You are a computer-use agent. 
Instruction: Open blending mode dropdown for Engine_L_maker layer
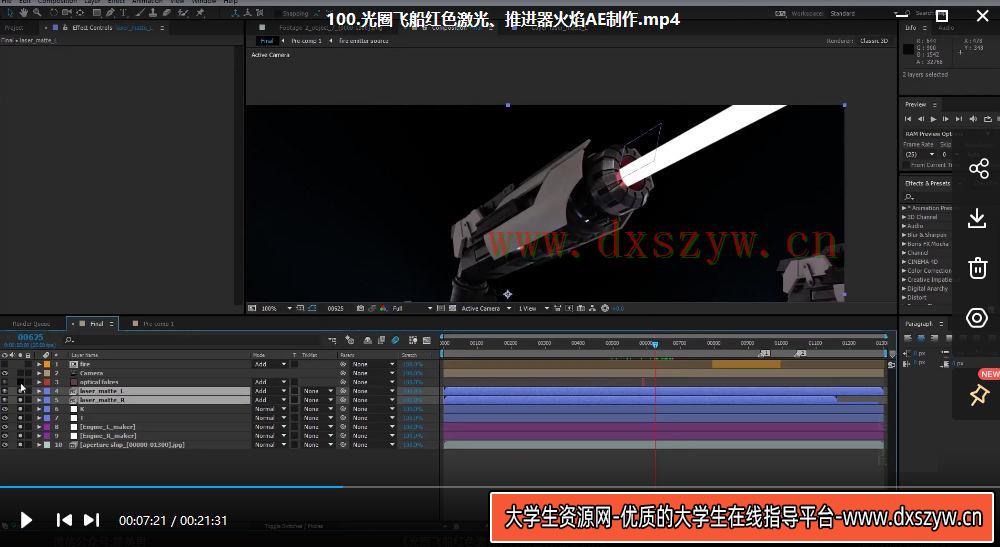(x=270, y=427)
